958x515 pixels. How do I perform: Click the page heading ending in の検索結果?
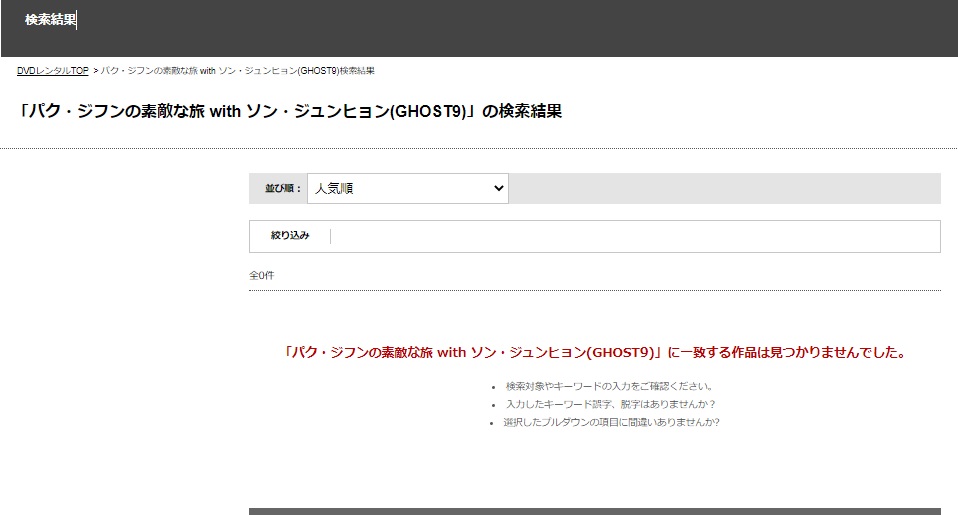coord(290,111)
